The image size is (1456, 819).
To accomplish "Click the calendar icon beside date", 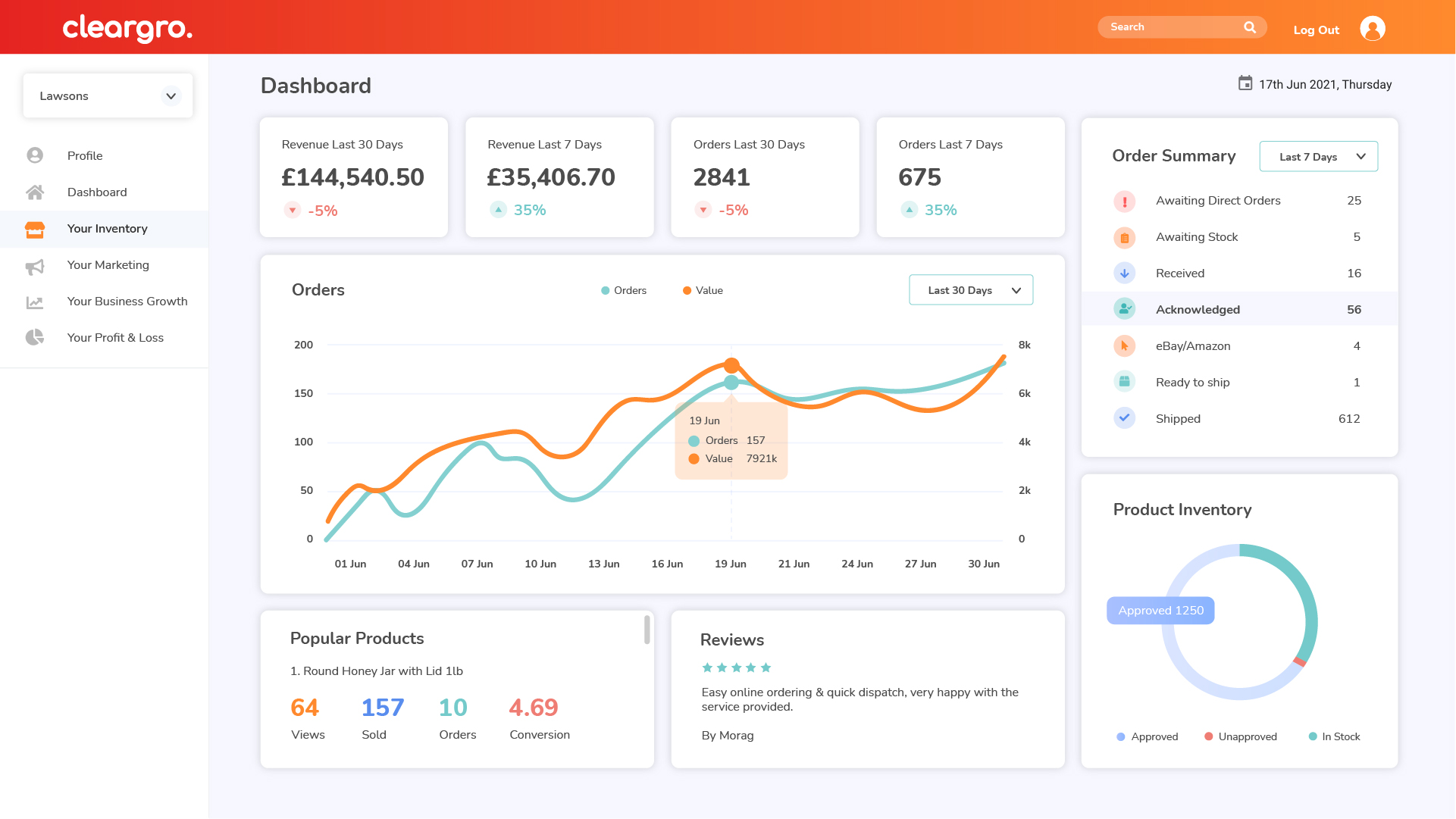I will pyautogui.click(x=1245, y=83).
